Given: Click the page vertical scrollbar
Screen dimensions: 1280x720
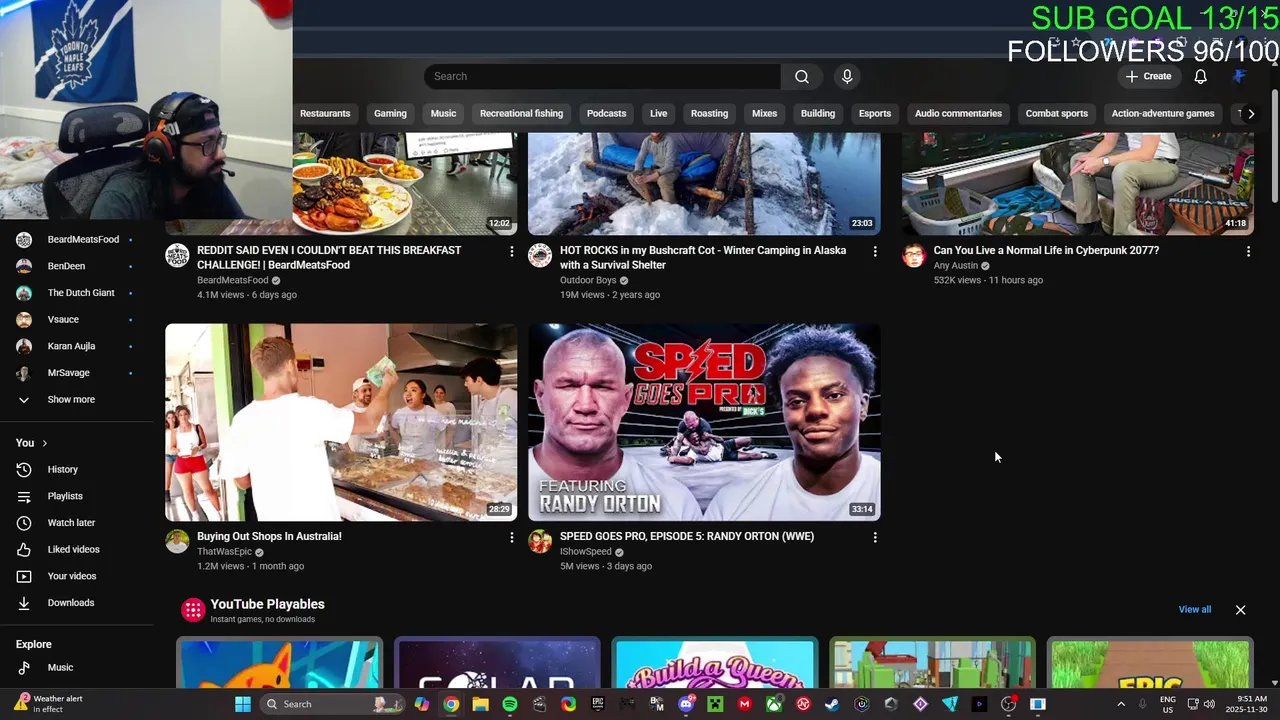Looking at the screenshot, I should (x=1274, y=145).
